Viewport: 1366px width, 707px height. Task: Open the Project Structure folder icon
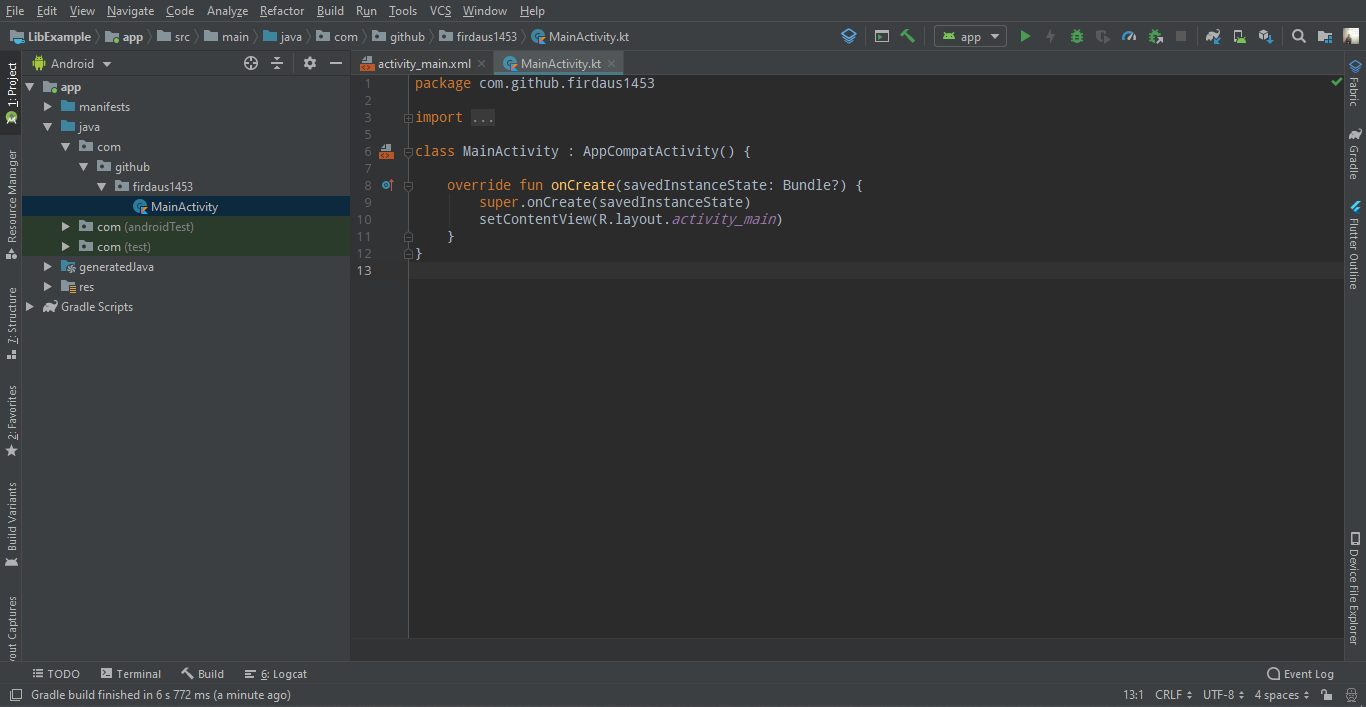point(1324,36)
